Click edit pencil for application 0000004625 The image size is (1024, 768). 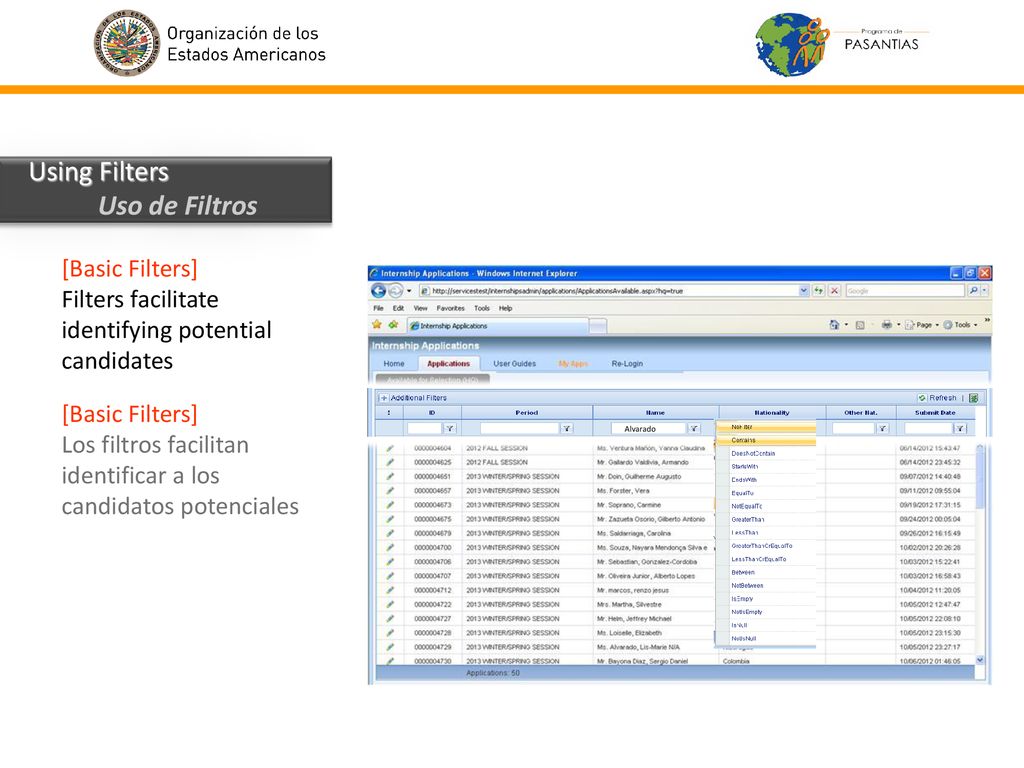point(390,462)
